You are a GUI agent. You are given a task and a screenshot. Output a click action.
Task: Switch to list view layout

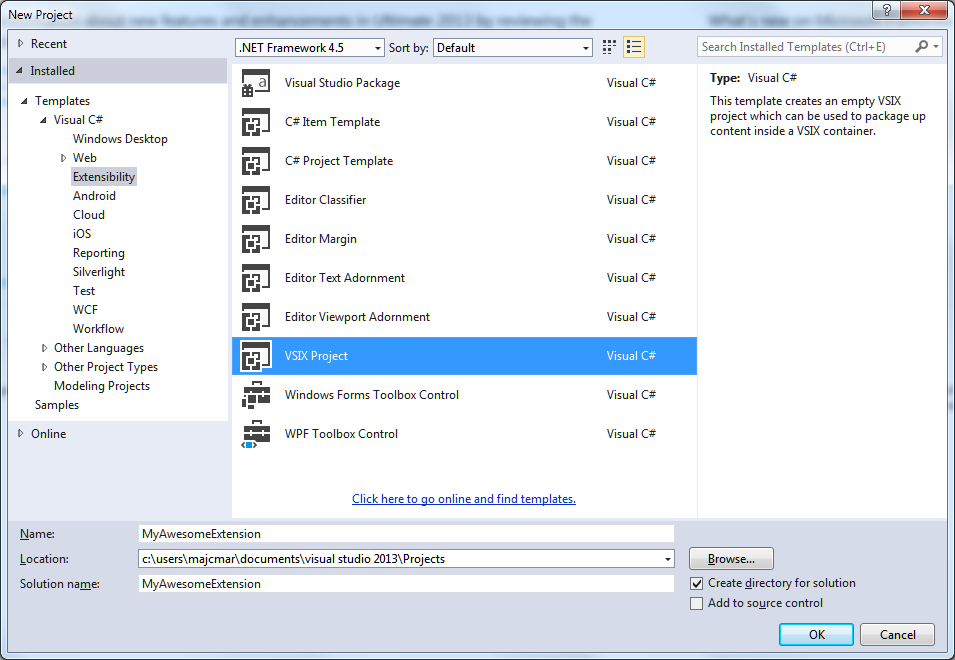634,47
